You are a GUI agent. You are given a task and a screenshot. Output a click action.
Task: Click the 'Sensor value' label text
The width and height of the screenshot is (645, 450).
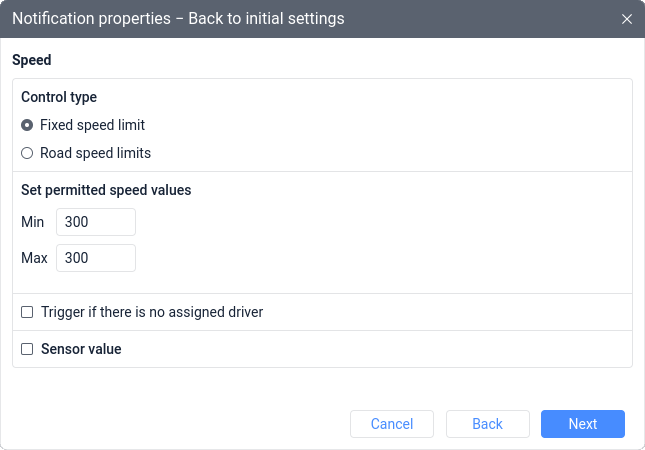(x=81, y=349)
